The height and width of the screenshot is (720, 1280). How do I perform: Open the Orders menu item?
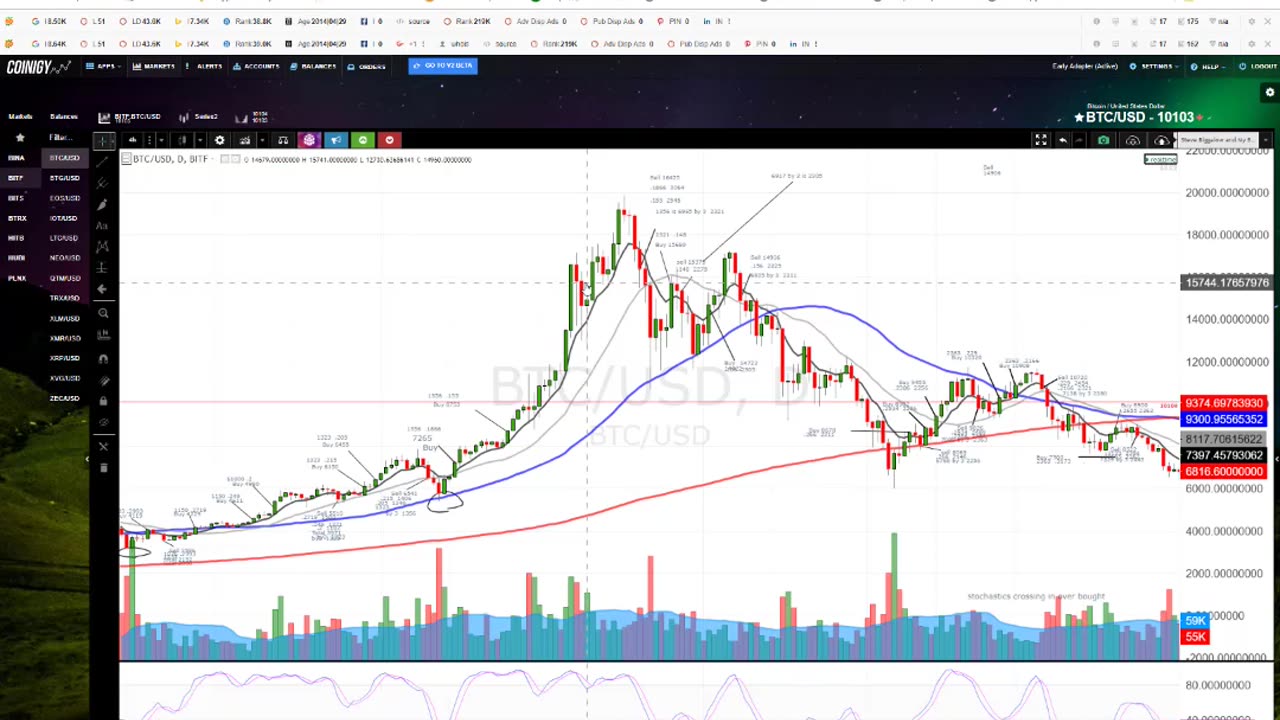366,66
